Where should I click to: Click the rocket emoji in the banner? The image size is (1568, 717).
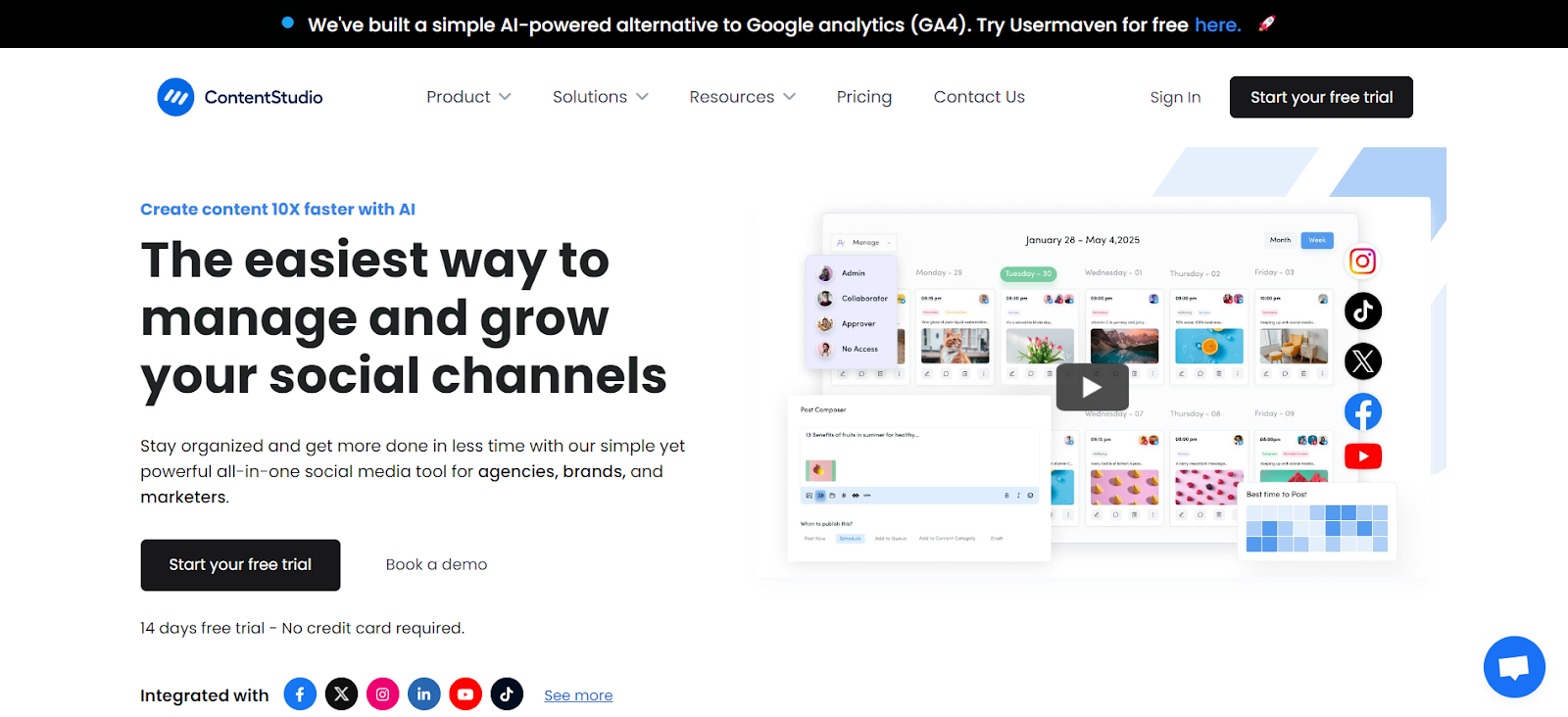point(1267,24)
